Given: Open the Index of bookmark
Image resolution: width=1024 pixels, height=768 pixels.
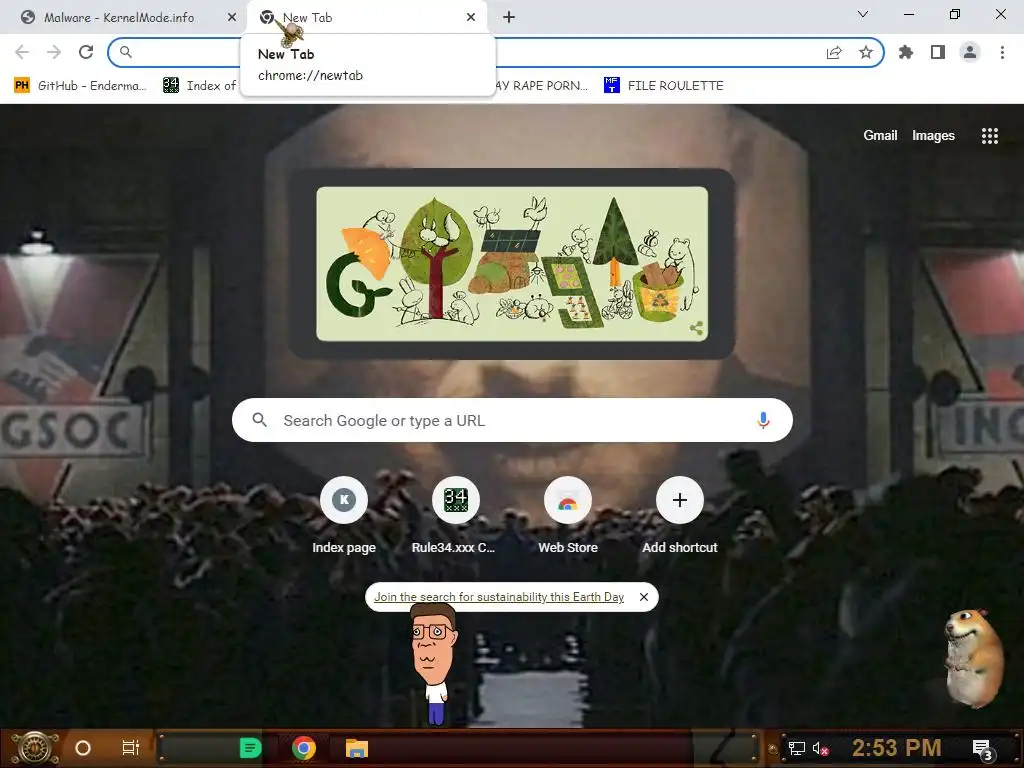Looking at the screenshot, I should (200, 86).
